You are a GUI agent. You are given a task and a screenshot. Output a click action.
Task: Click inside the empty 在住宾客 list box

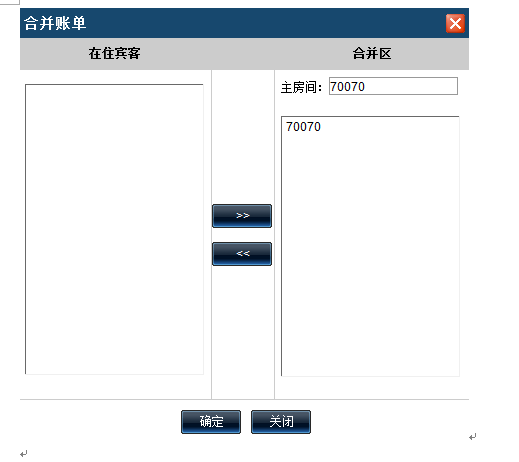114,229
